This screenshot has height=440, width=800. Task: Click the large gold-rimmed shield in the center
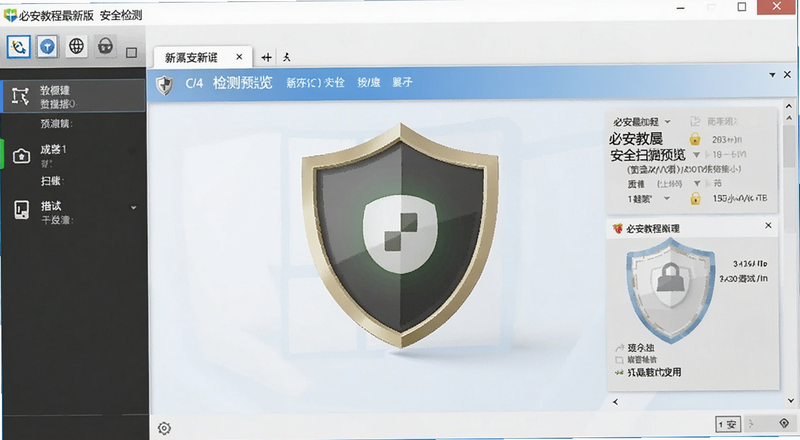coord(401,236)
